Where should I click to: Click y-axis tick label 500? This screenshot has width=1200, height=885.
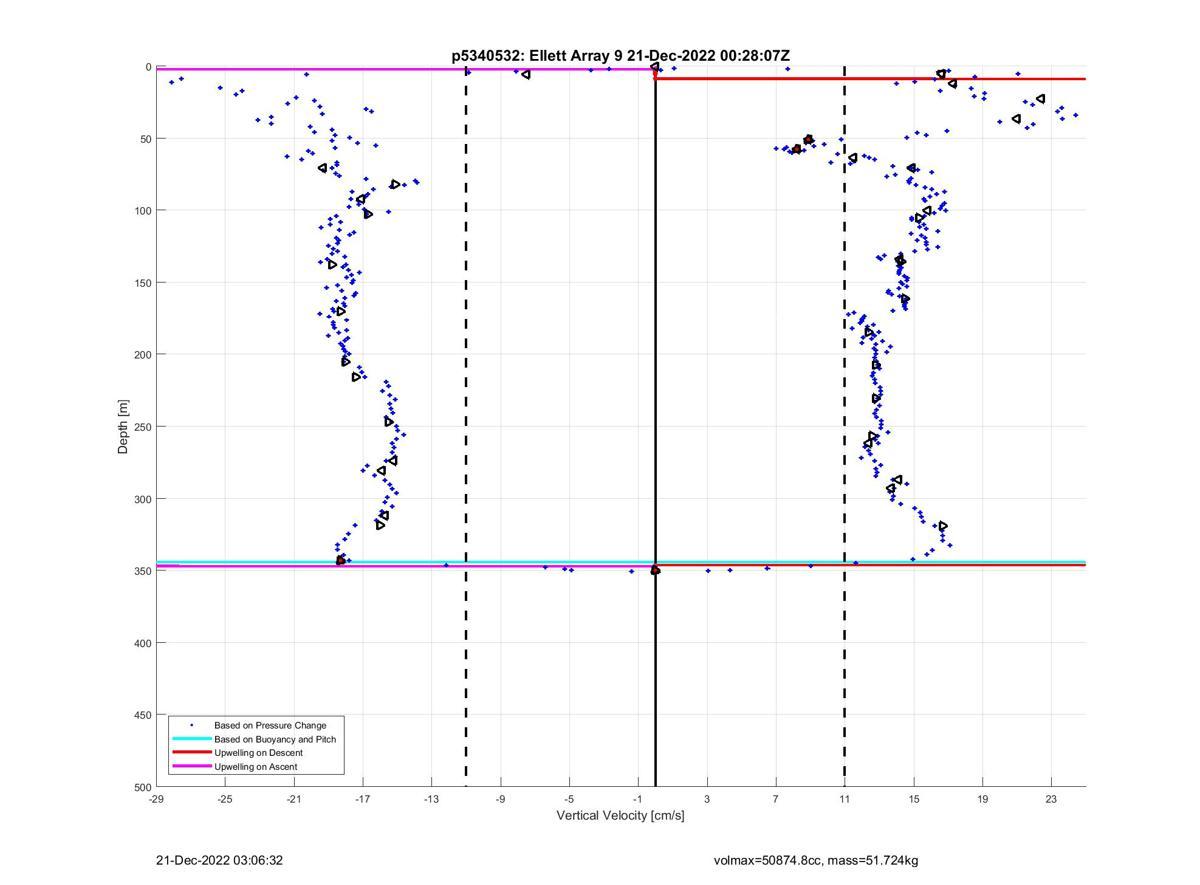[x=142, y=787]
